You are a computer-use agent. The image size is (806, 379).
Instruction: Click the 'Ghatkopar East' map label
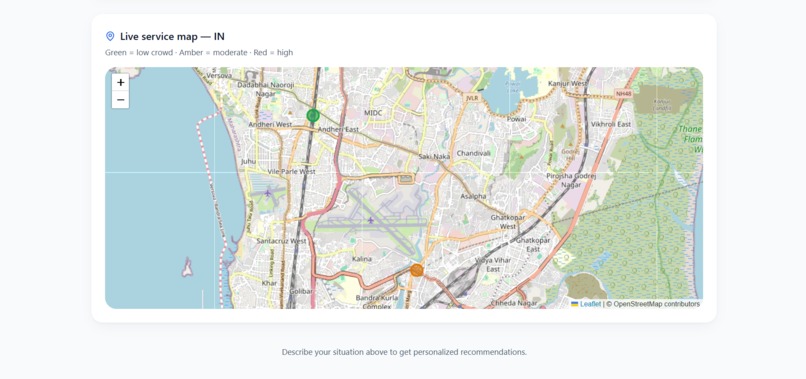coord(533,244)
